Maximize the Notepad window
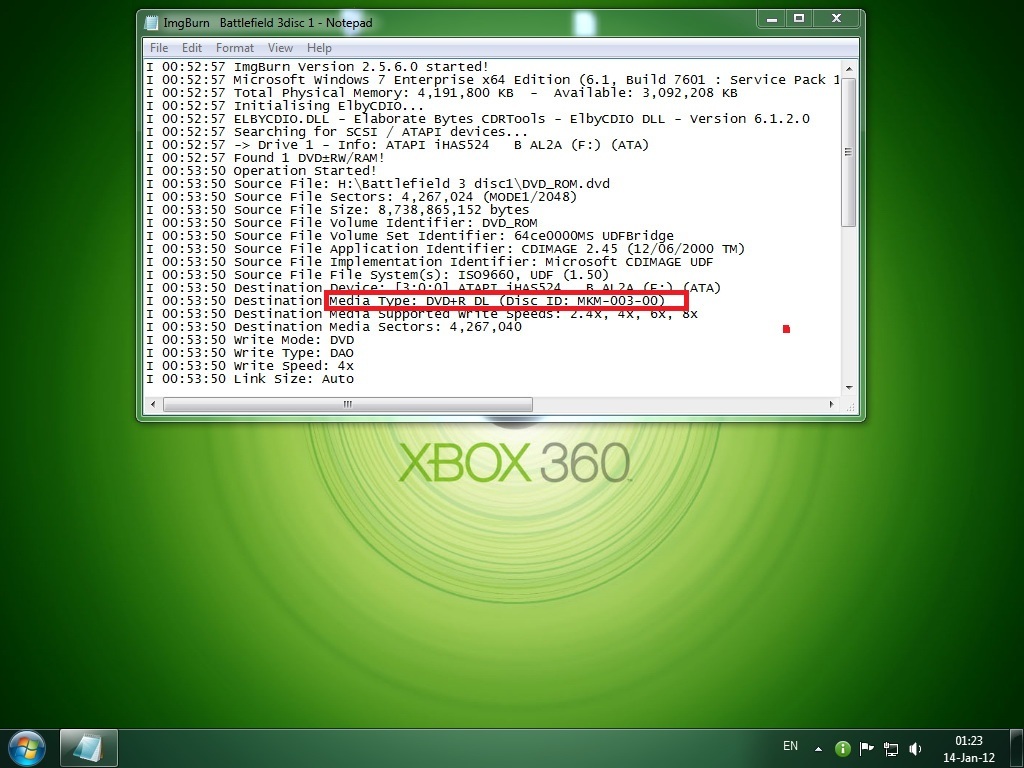The height and width of the screenshot is (768, 1024). (x=799, y=19)
